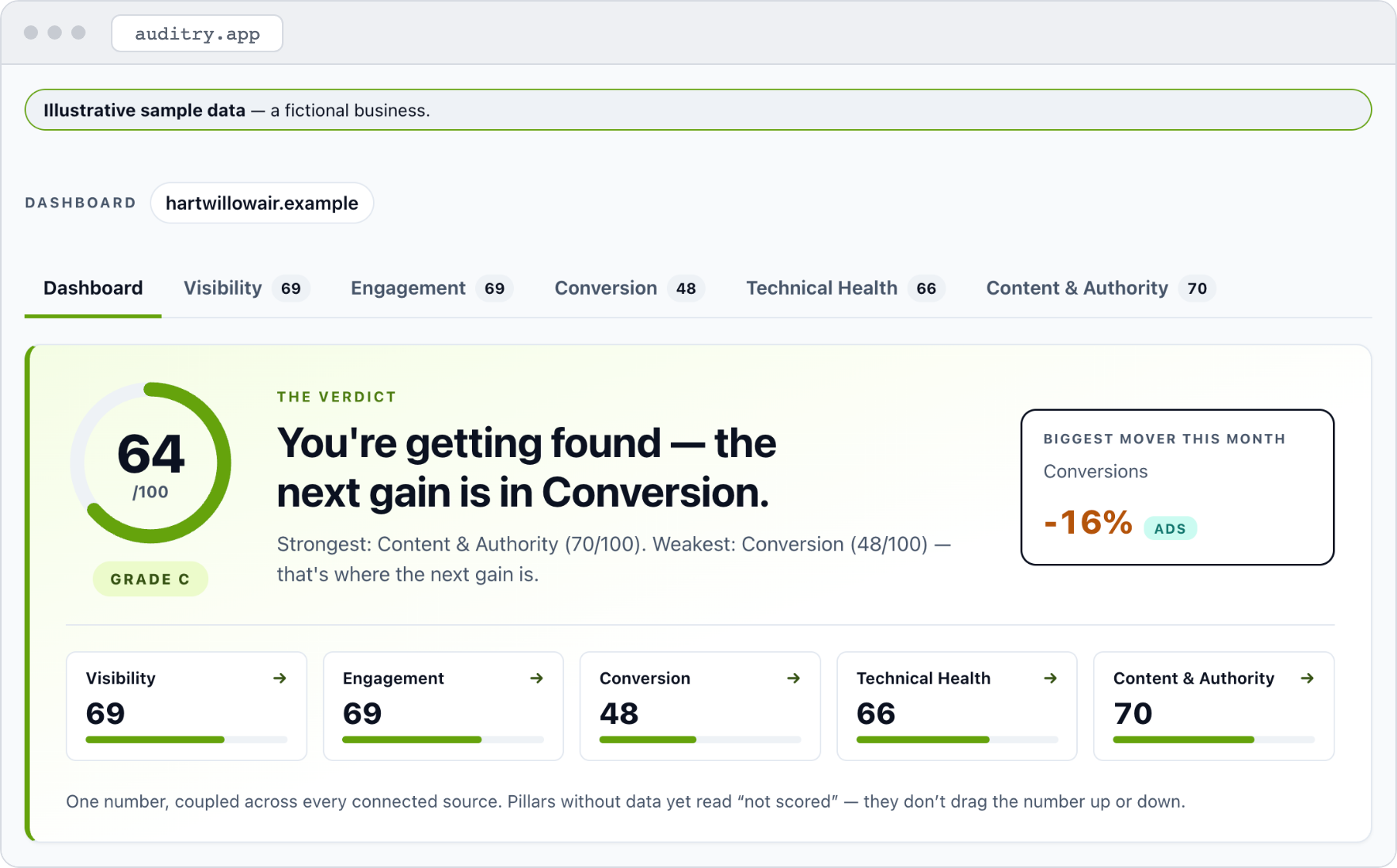Click the hartwillowair.example domain pill
Image resolution: width=1397 pixels, height=868 pixels.
(x=261, y=203)
